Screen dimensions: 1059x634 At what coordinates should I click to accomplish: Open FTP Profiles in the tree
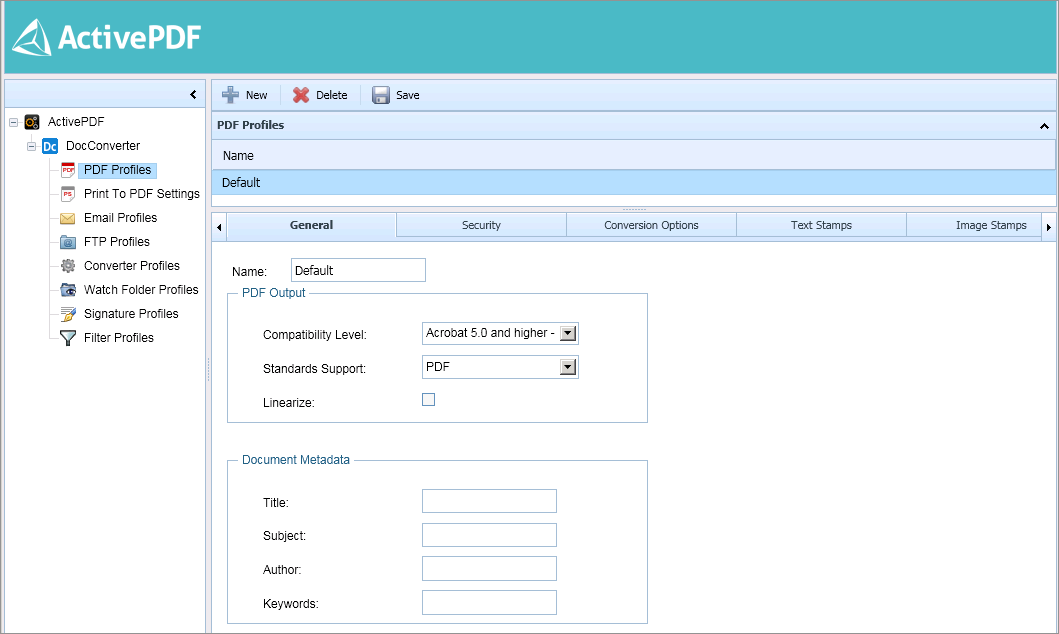[117, 242]
